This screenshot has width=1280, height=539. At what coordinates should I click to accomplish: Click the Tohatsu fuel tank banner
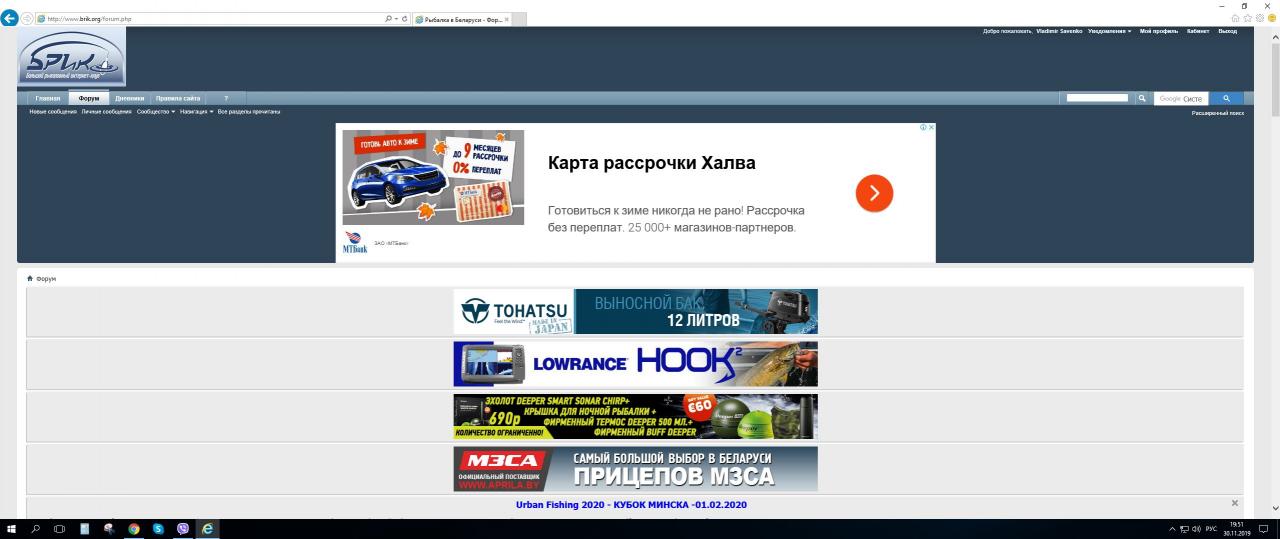(635, 311)
